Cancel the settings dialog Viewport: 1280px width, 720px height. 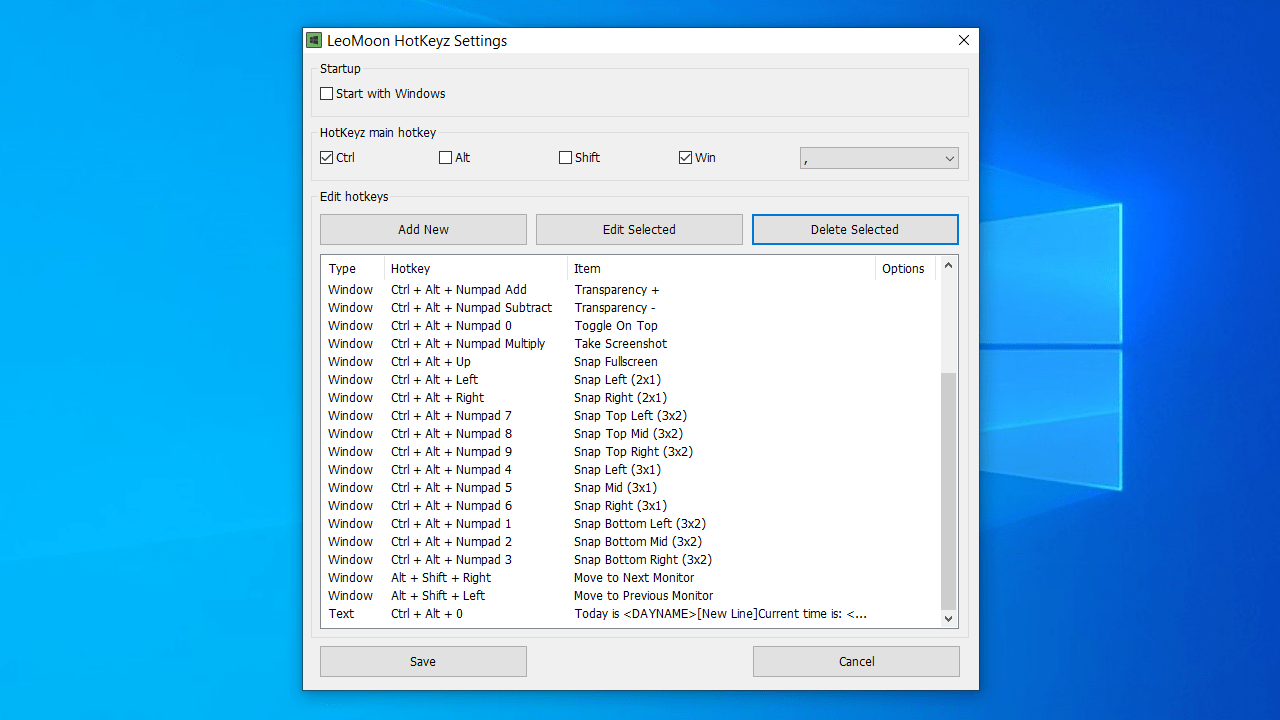(x=856, y=661)
